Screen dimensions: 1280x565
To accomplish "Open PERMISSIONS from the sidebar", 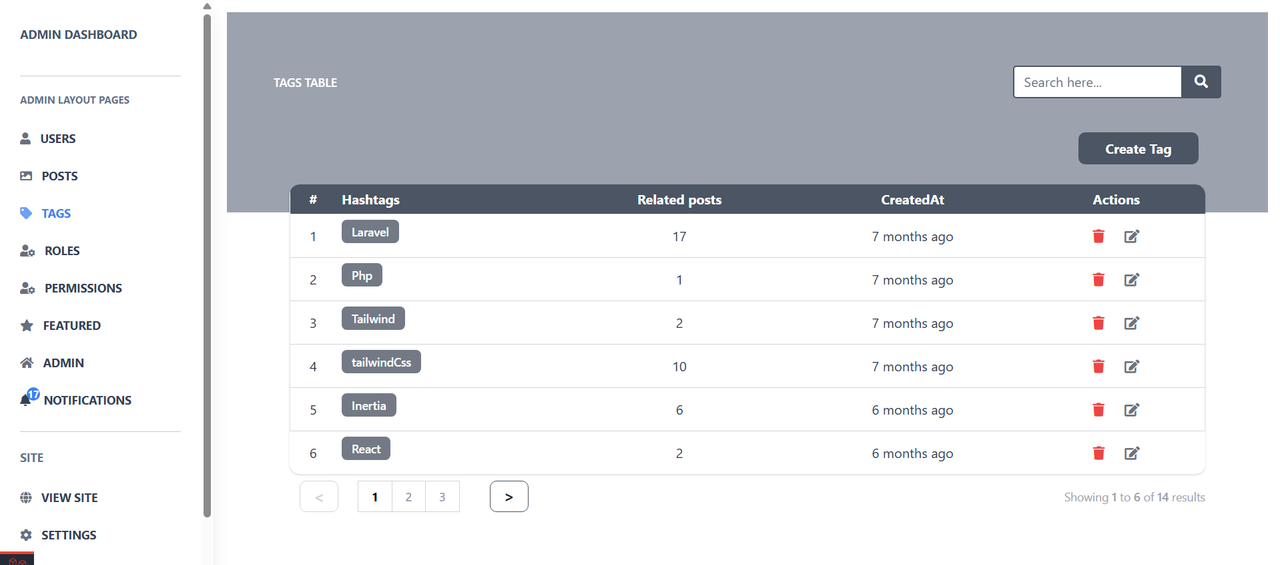I will tap(83, 288).
